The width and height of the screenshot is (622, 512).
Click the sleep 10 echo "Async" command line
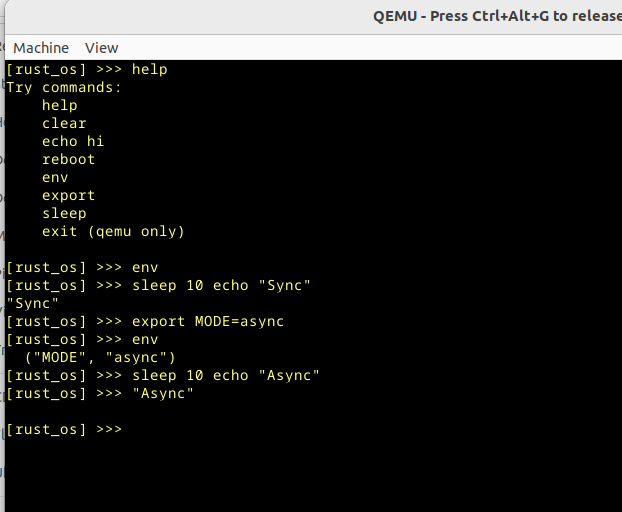click(x=225, y=376)
